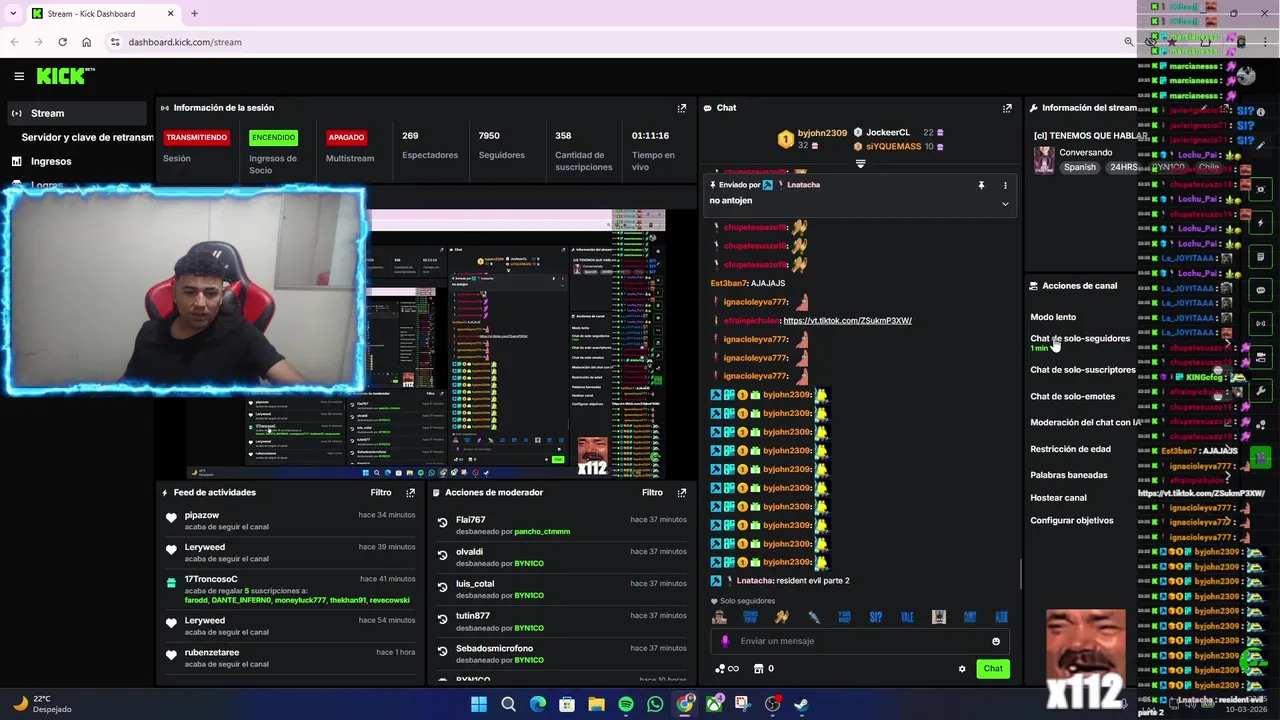1280x720 pixels.
Task: Send message with green Chat button
Action: 992,669
